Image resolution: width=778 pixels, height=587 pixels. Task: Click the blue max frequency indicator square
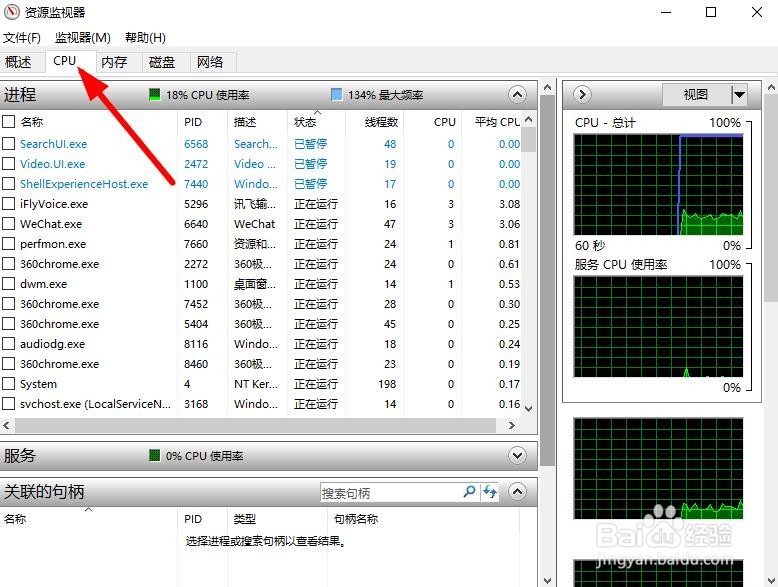tap(336, 94)
